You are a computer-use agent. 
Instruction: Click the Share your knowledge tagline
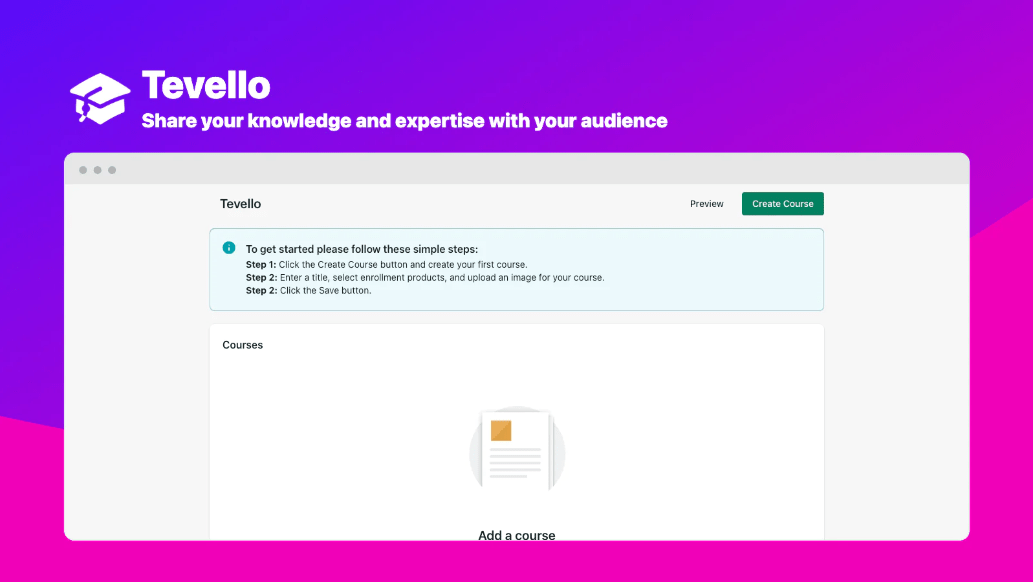click(404, 120)
